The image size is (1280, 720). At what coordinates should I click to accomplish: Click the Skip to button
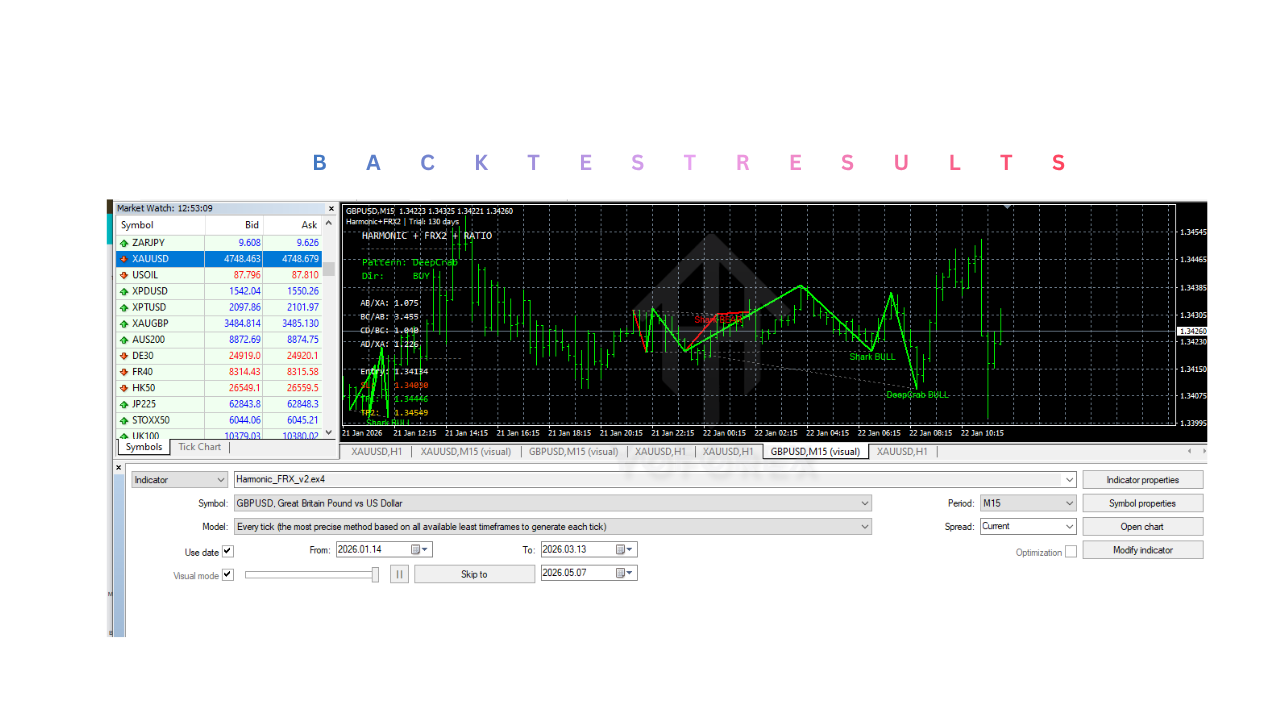474,574
